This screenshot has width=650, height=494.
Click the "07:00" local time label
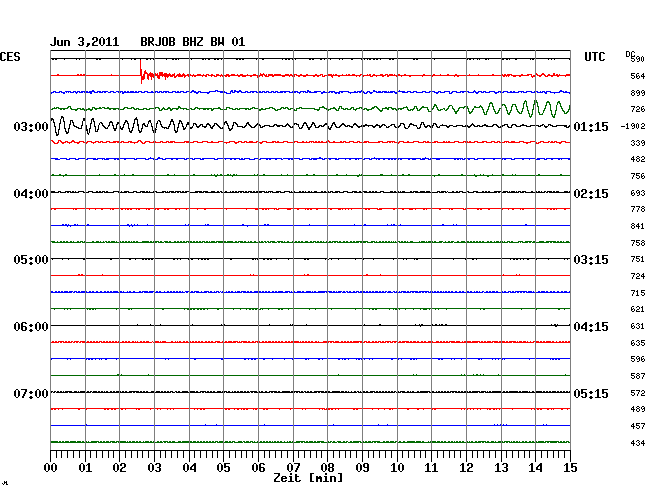[31, 393]
